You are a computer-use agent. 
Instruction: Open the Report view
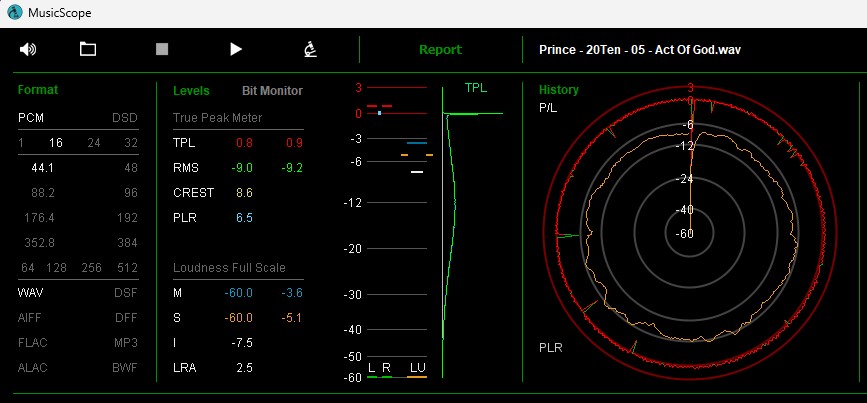tap(440, 50)
